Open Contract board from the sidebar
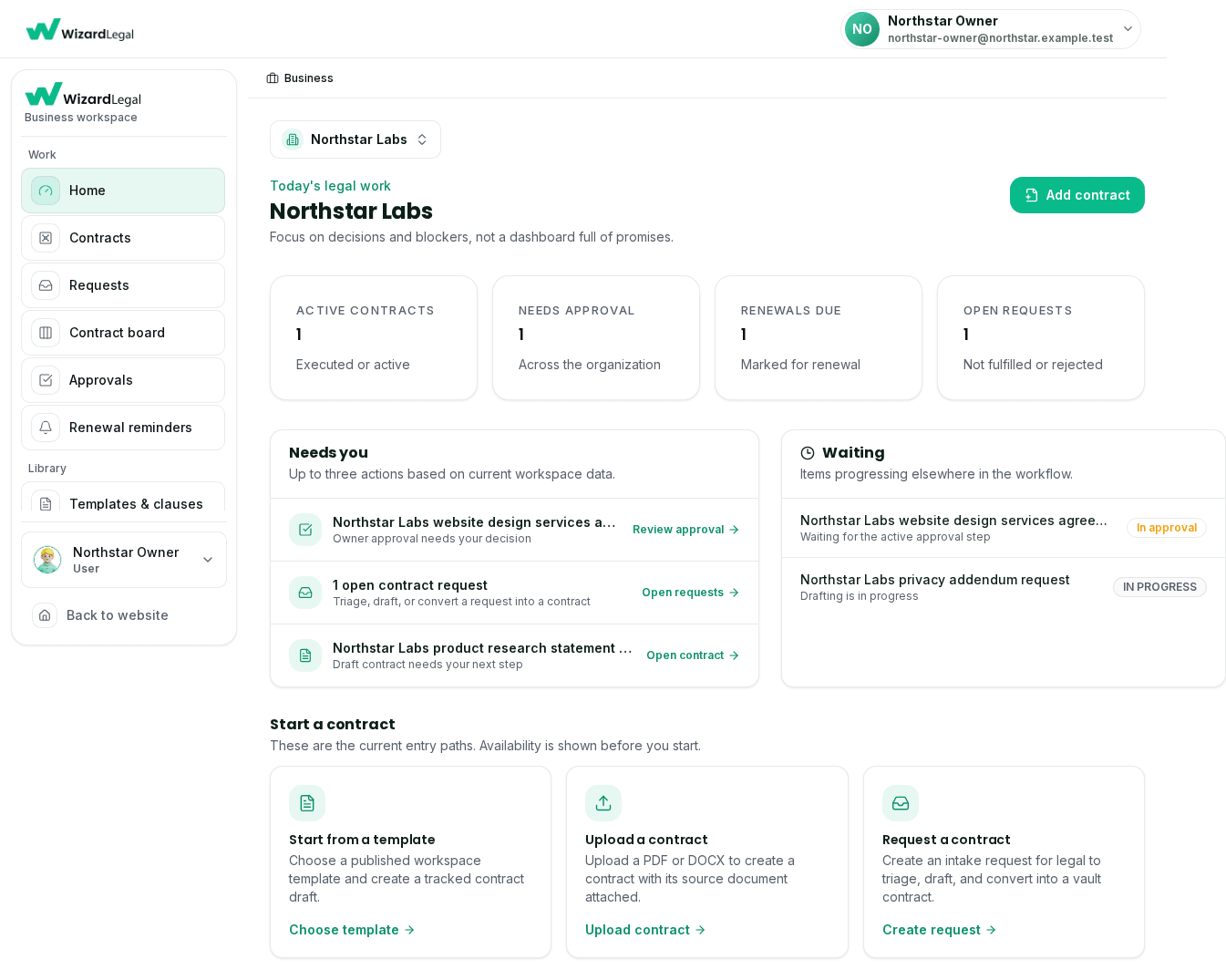Viewport: 1226px width, 980px height. tap(123, 333)
